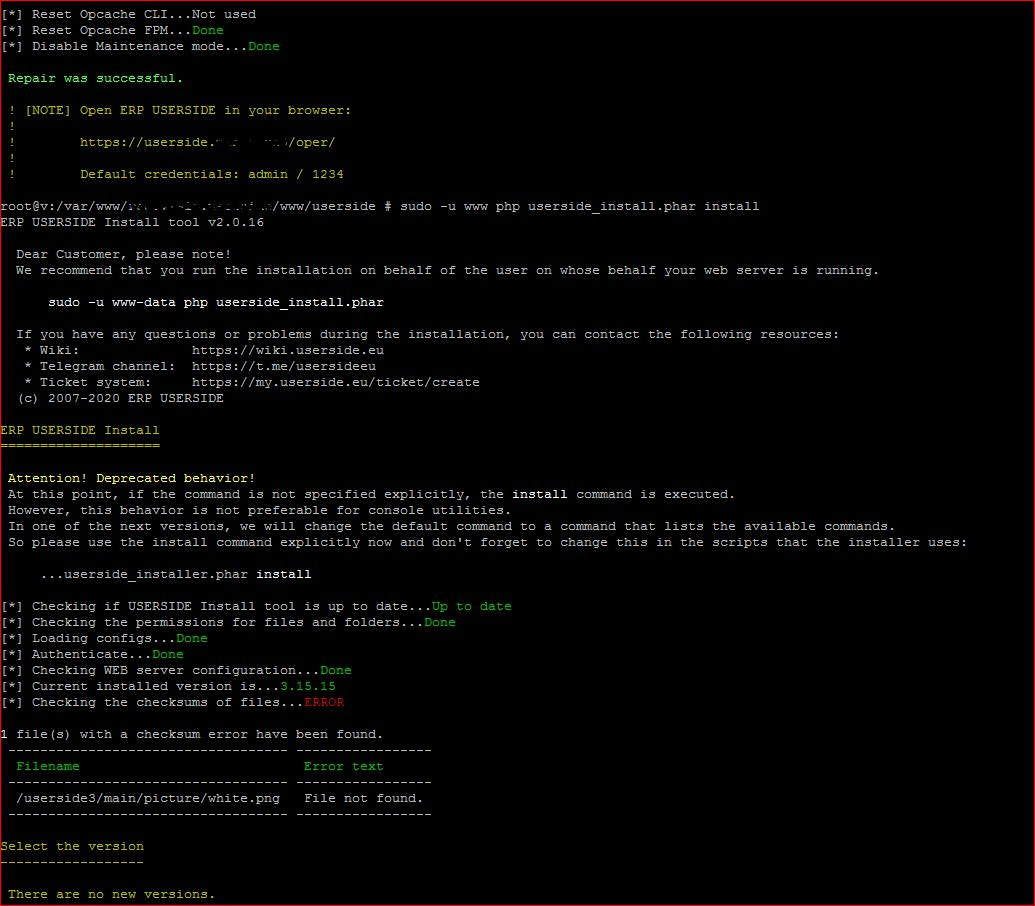Image resolution: width=1035 pixels, height=906 pixels.
Task: Click the wiki.userside.eu URL
Action: point(288,350)
